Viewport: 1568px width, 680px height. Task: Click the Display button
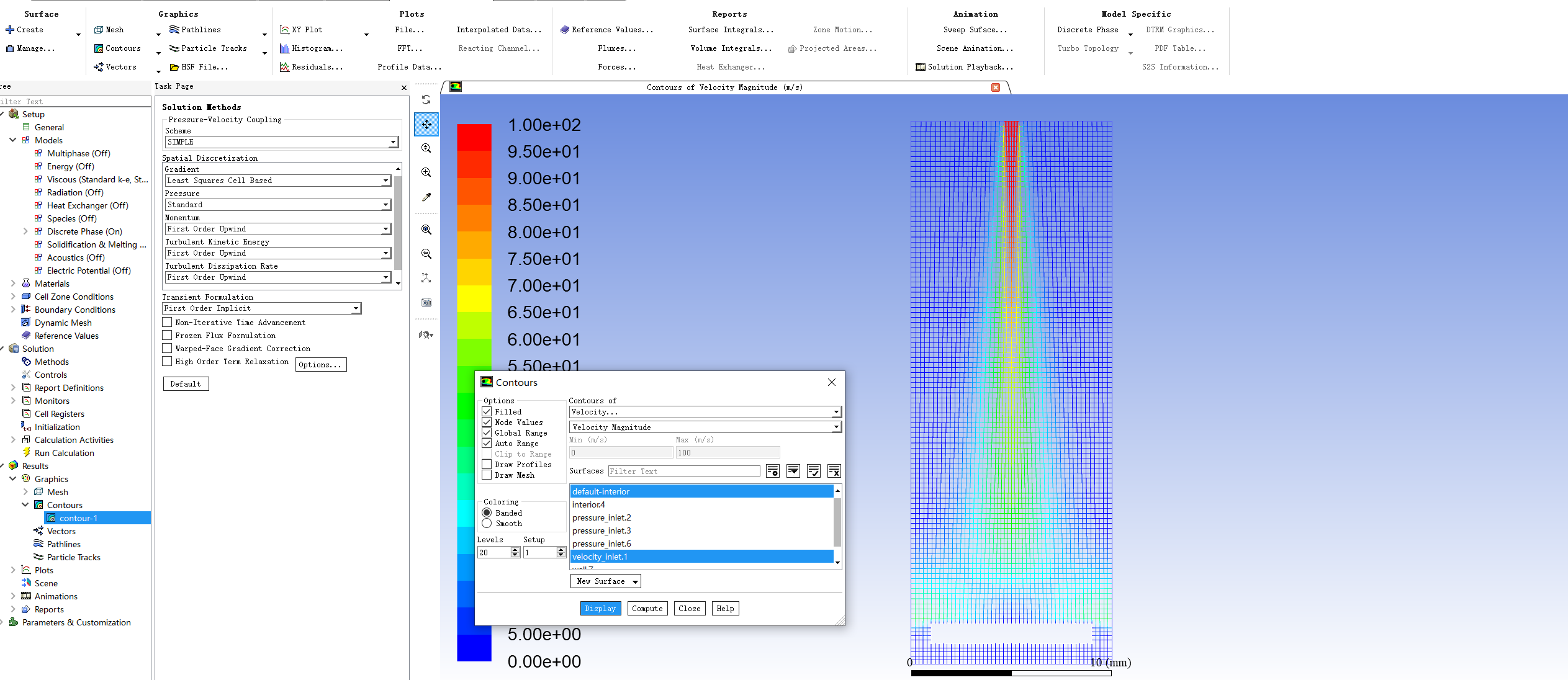(600, 609)
